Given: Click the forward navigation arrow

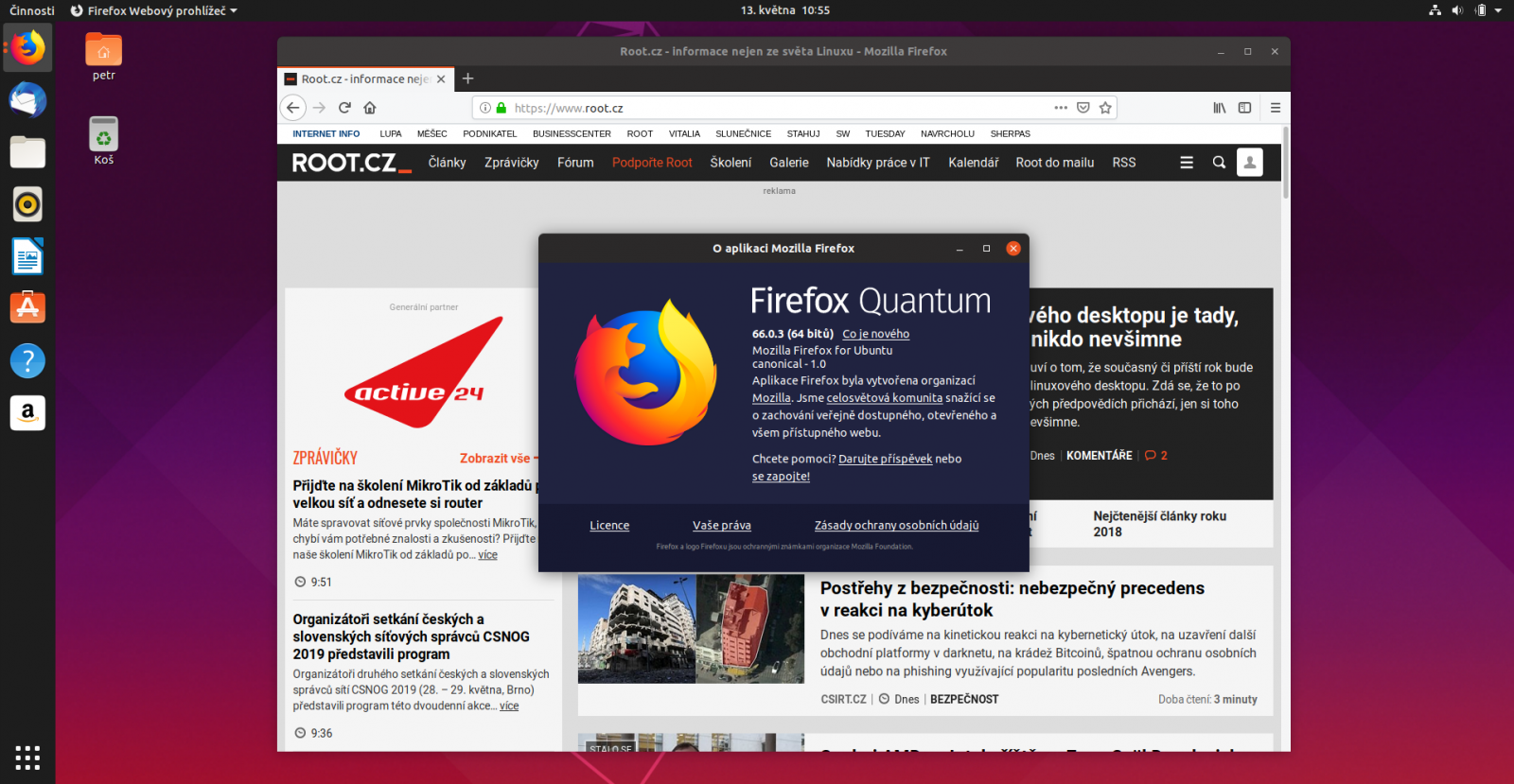Looking at the screenshot, I should click(319, 108).
